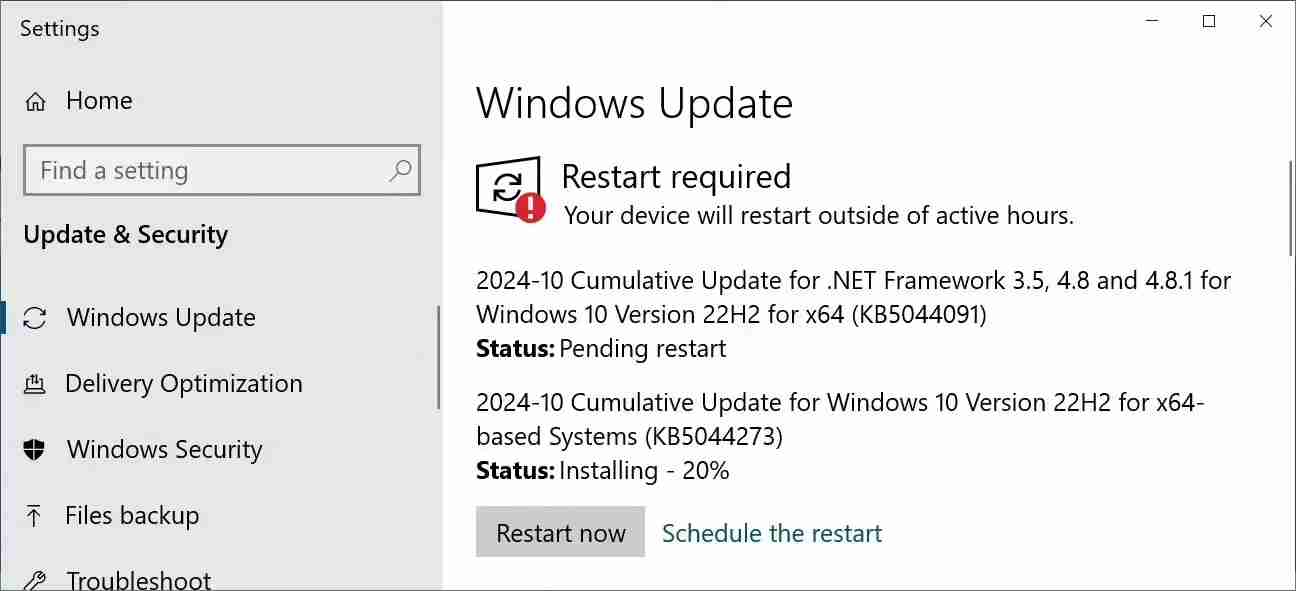This screenshot has width=1296, height=591.
Task: Open the Troubleshoot section
Action: 138,578
